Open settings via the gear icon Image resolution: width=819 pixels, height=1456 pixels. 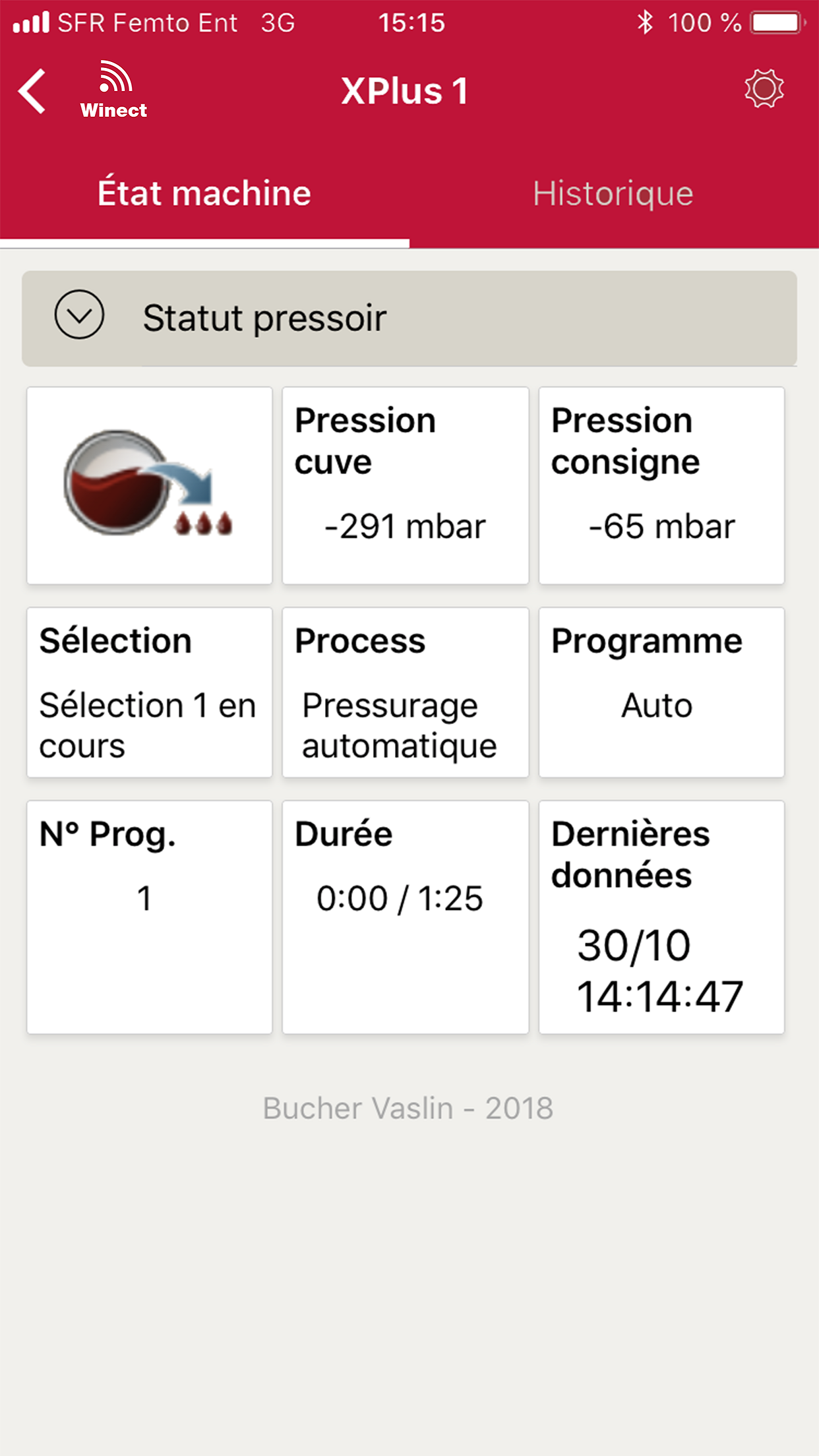point(764,89)
